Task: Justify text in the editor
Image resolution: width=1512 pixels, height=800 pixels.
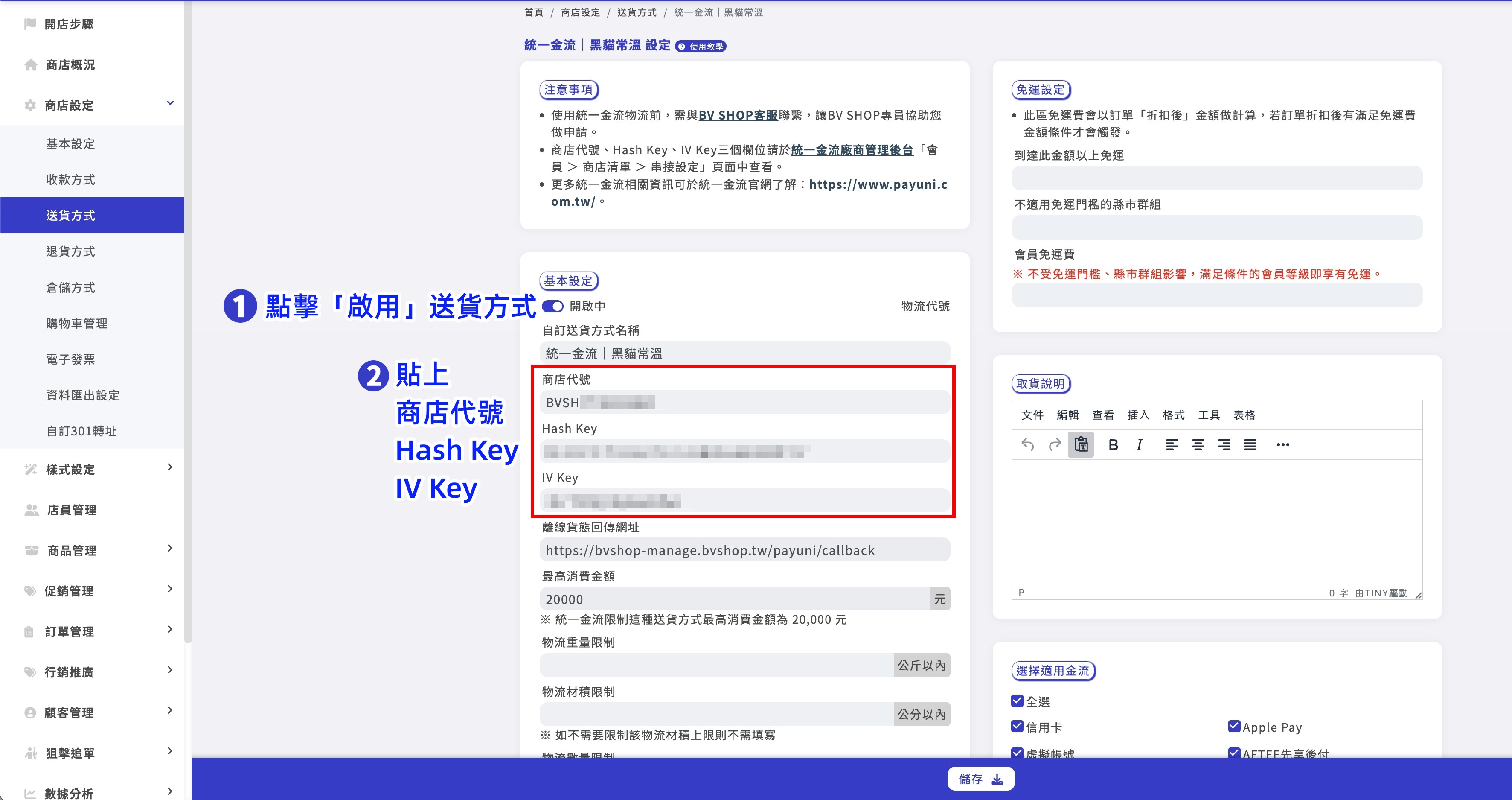Action: tap(1250, 445)
